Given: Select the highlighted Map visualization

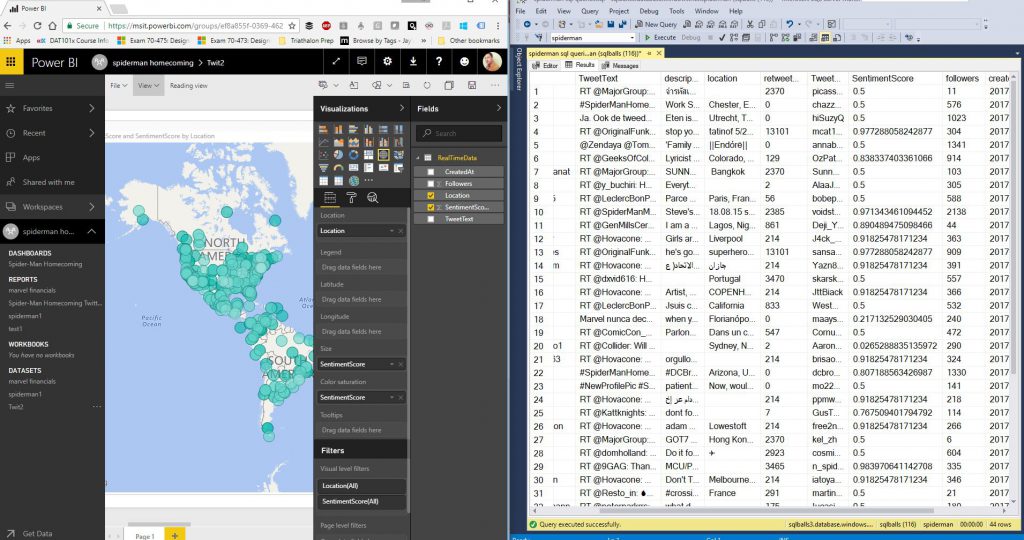Looking at the screenshot, I should point(383,155).
